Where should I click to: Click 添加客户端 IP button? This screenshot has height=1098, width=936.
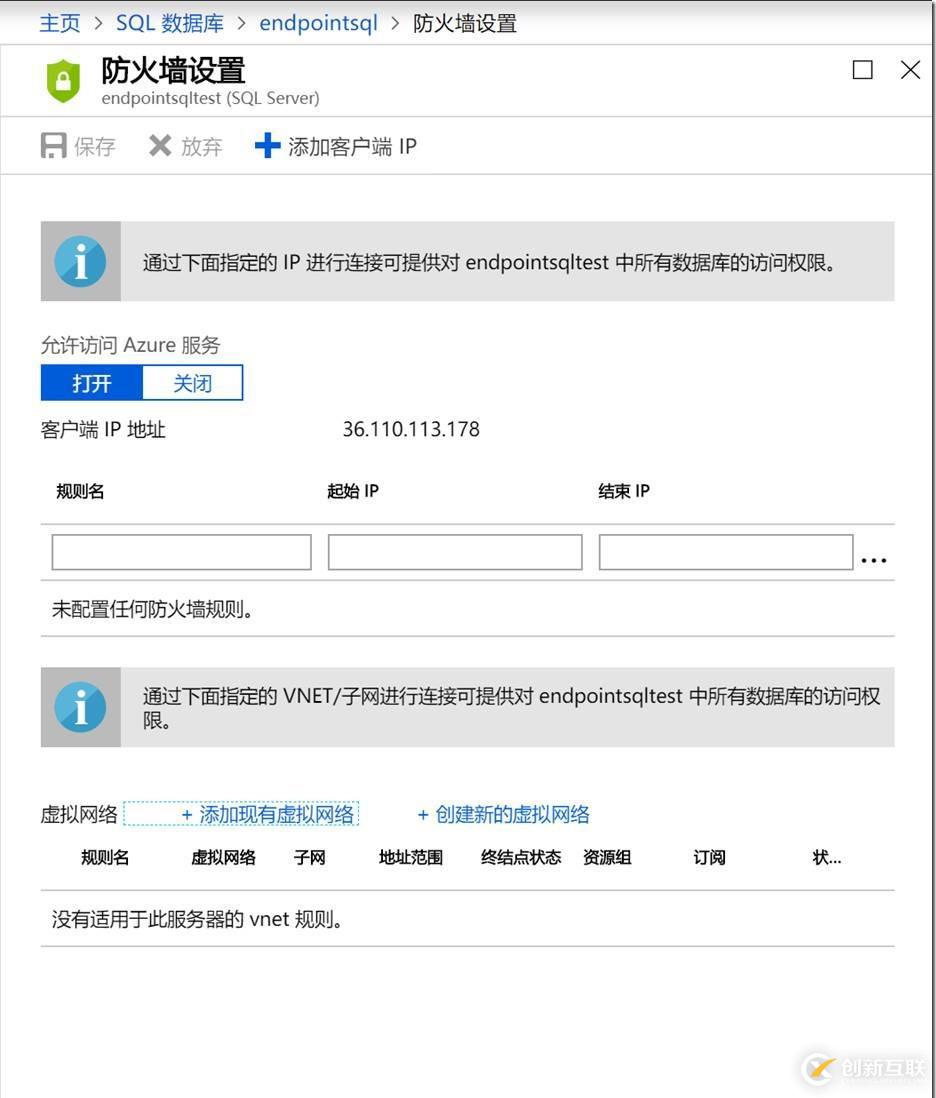(x=335, y=146)
